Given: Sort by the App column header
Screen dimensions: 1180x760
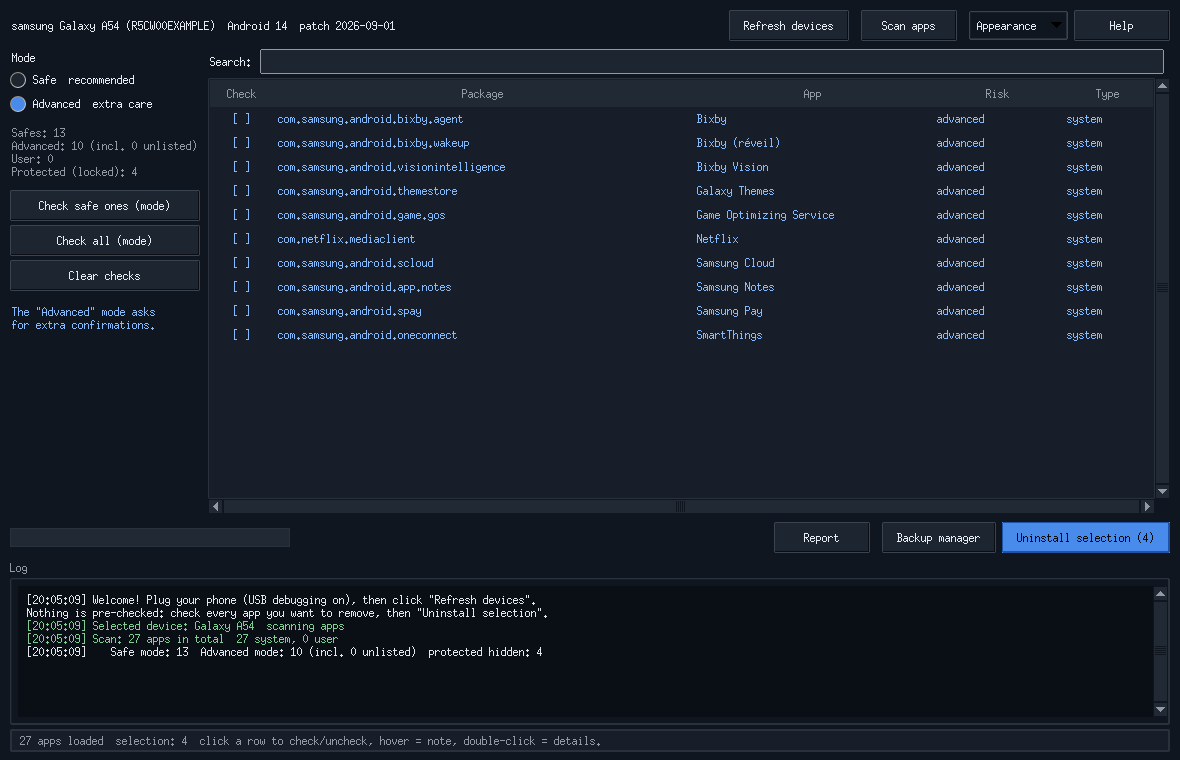Looking at the screenshot, I should click(812, 94).
